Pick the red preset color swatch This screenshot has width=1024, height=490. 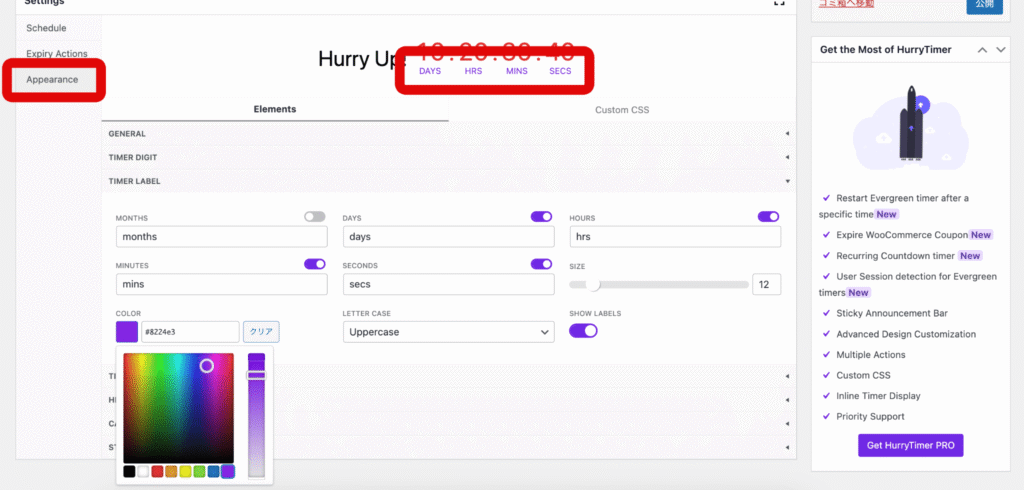click(x=157, y=471)
